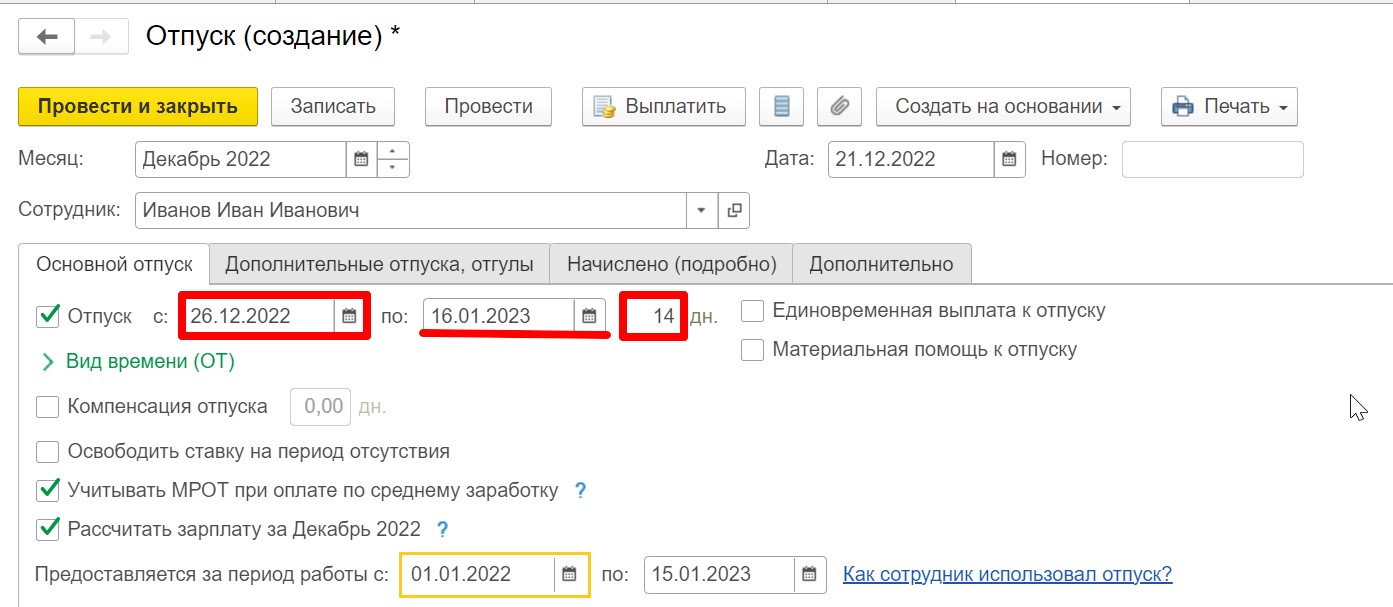Open the Печать dropdown menu
The width and height of the screenshot is (1393, 607).
pyautogui.click(x=1229, y=106)
